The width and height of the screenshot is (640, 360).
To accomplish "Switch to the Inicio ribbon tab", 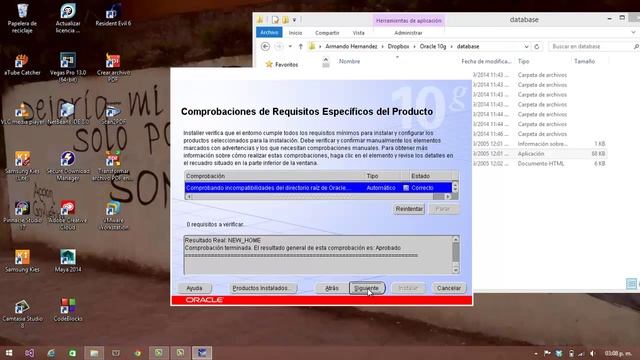I will pos(296,33).
